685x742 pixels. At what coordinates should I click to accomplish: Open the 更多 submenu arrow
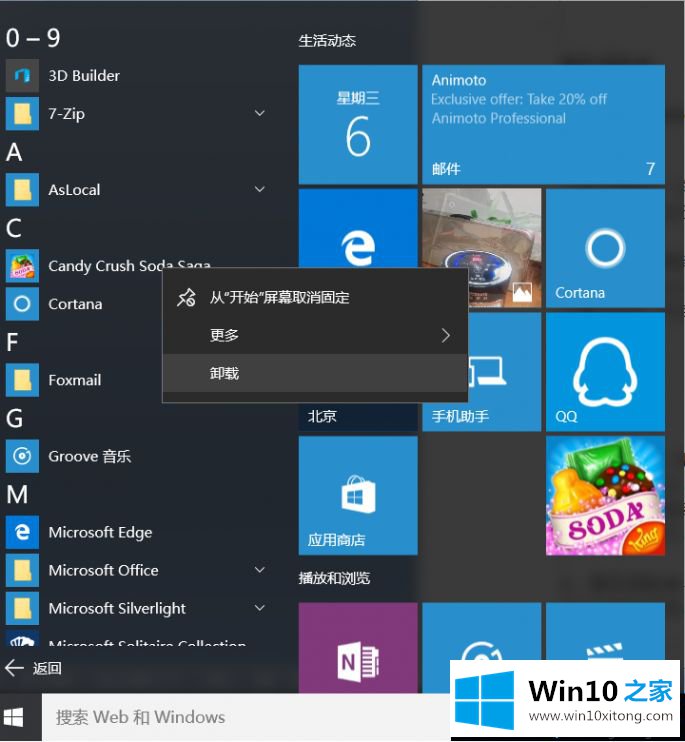446,336
